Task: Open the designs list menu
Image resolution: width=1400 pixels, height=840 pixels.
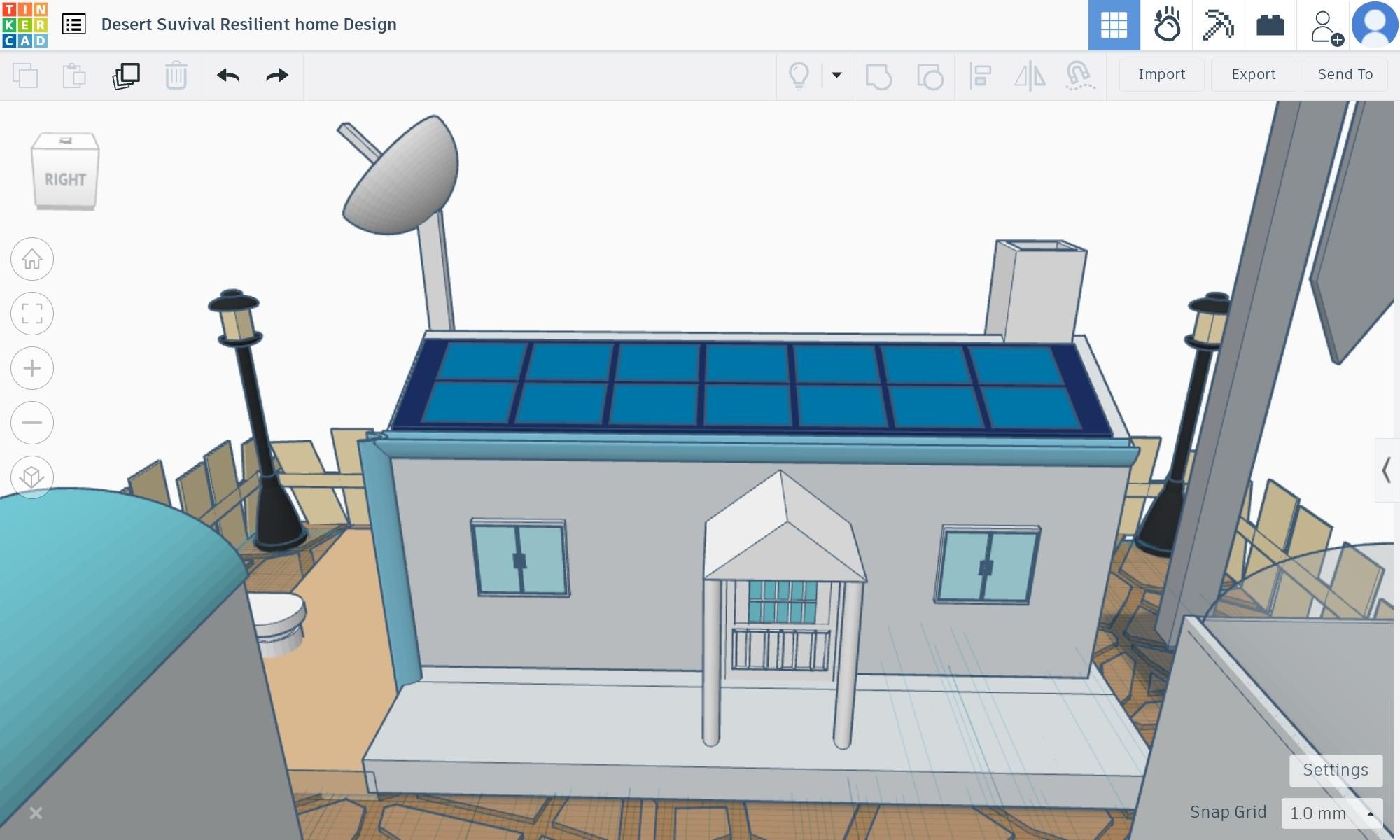Action: [73, 23]
